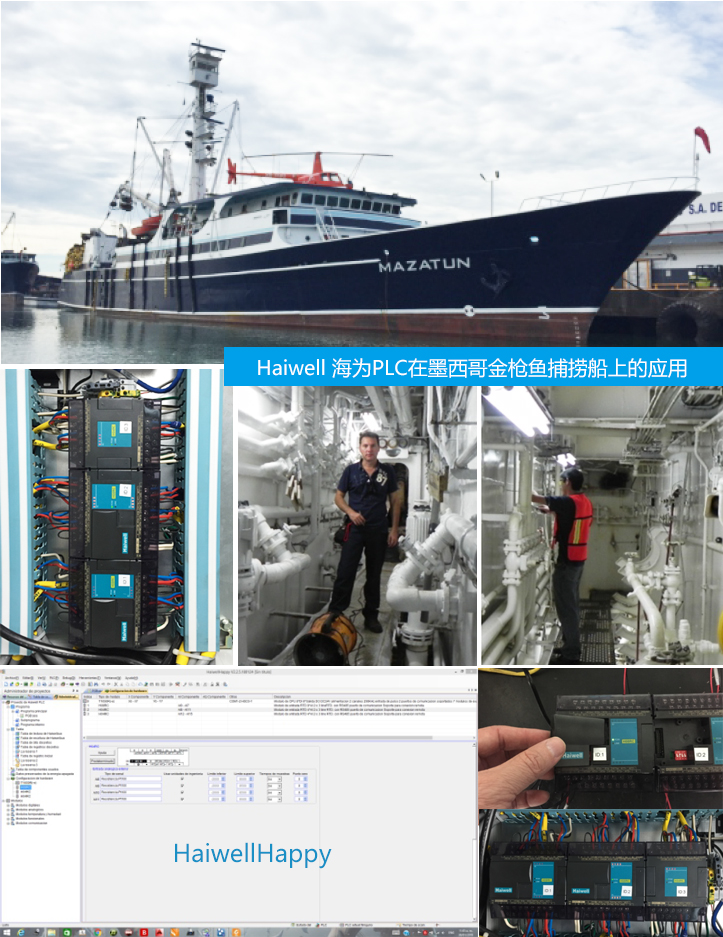The width and height of the screenshot is (723, 937).
Task: Open the Editar menu
Action: tap(27, 678)
